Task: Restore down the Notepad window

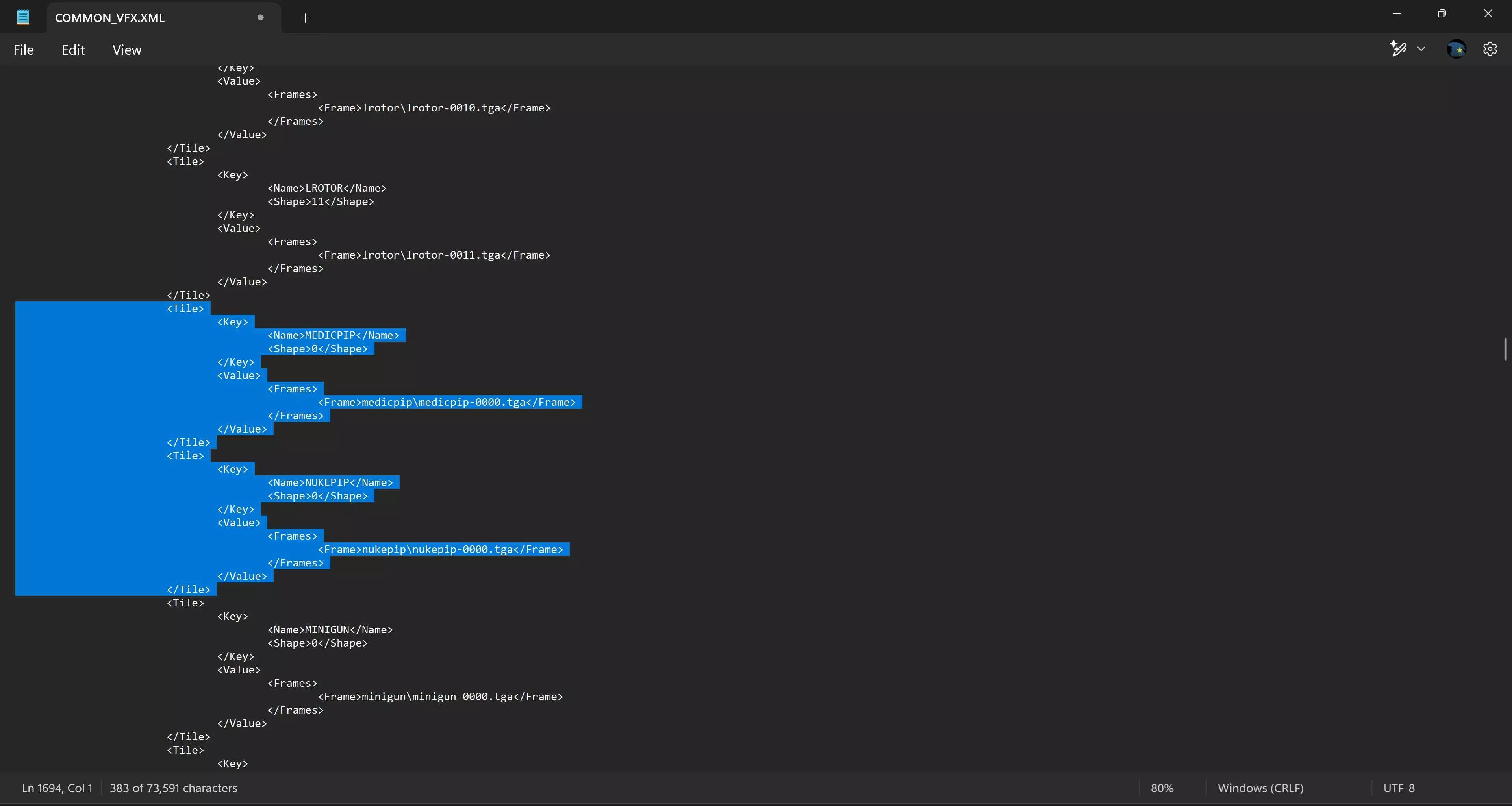Action: (1442, 13)
